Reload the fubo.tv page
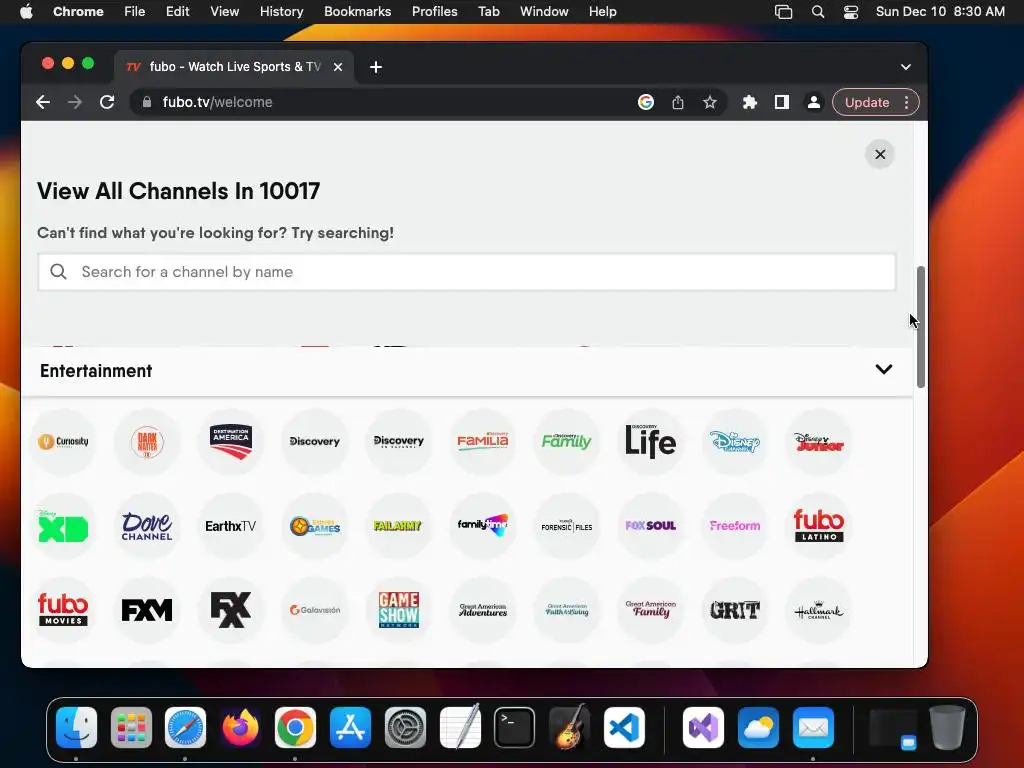This screenshot has width=1024, height=768. click(107, 103)
